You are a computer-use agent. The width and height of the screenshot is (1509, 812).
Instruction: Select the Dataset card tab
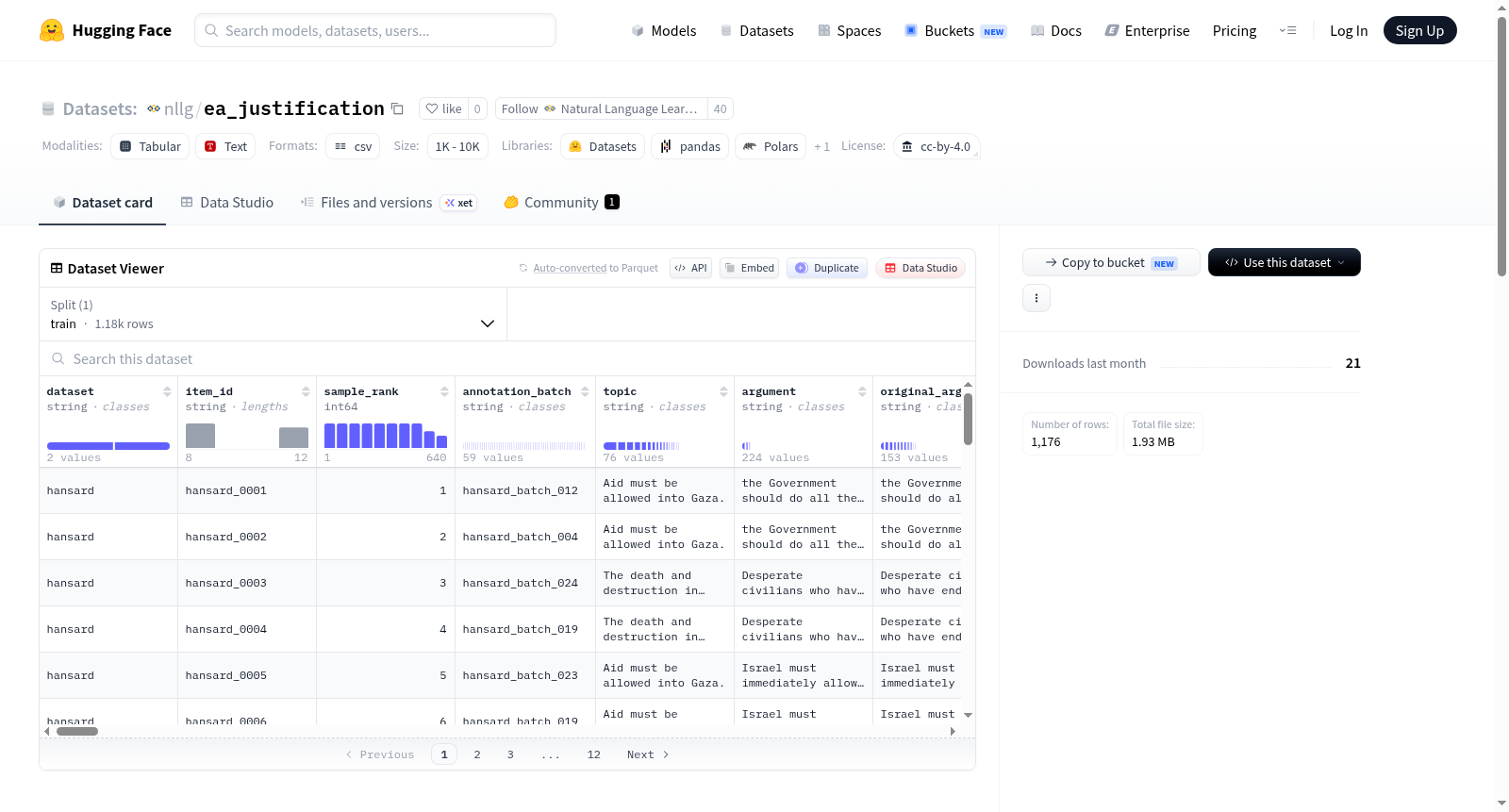(102, 203)
